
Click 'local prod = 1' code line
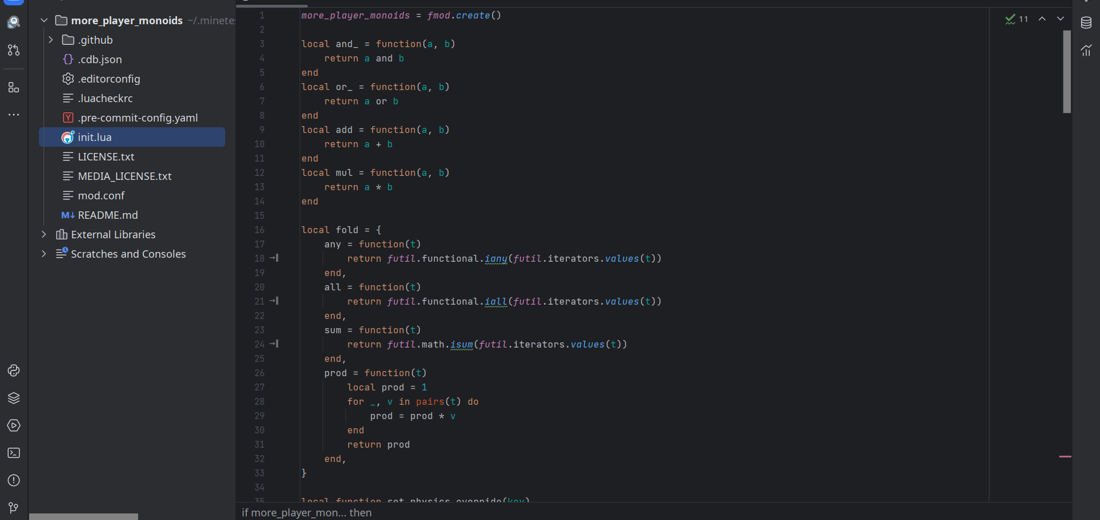tap(387, 387)
